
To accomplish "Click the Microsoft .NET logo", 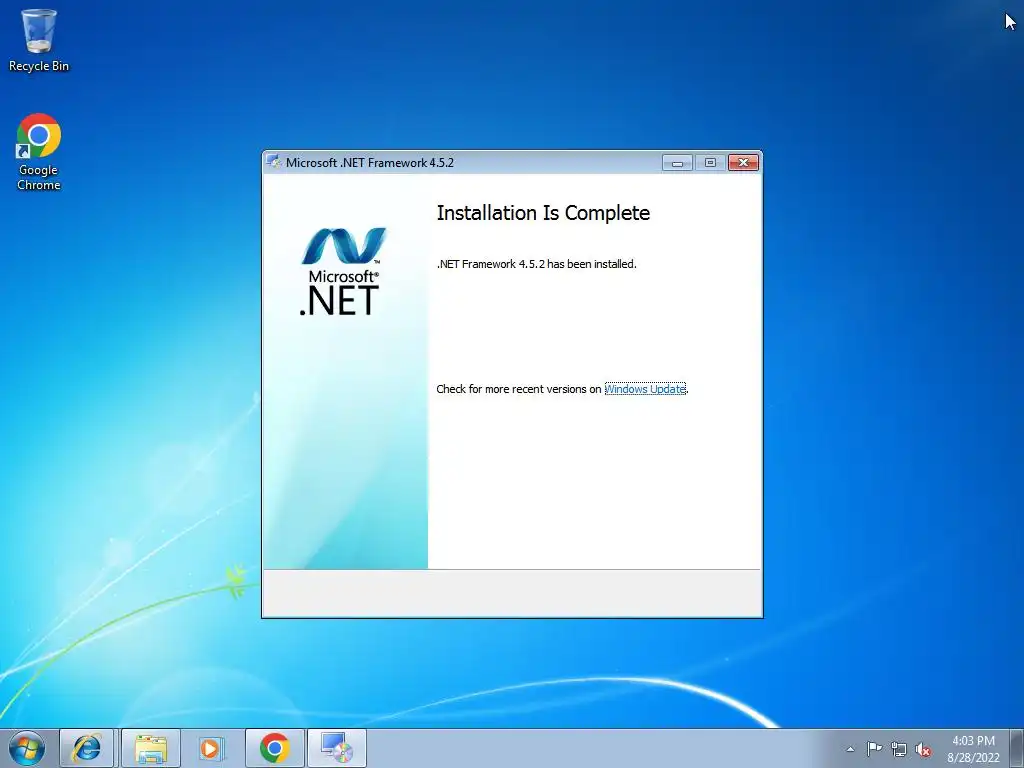I will click(x=342, y=272).
